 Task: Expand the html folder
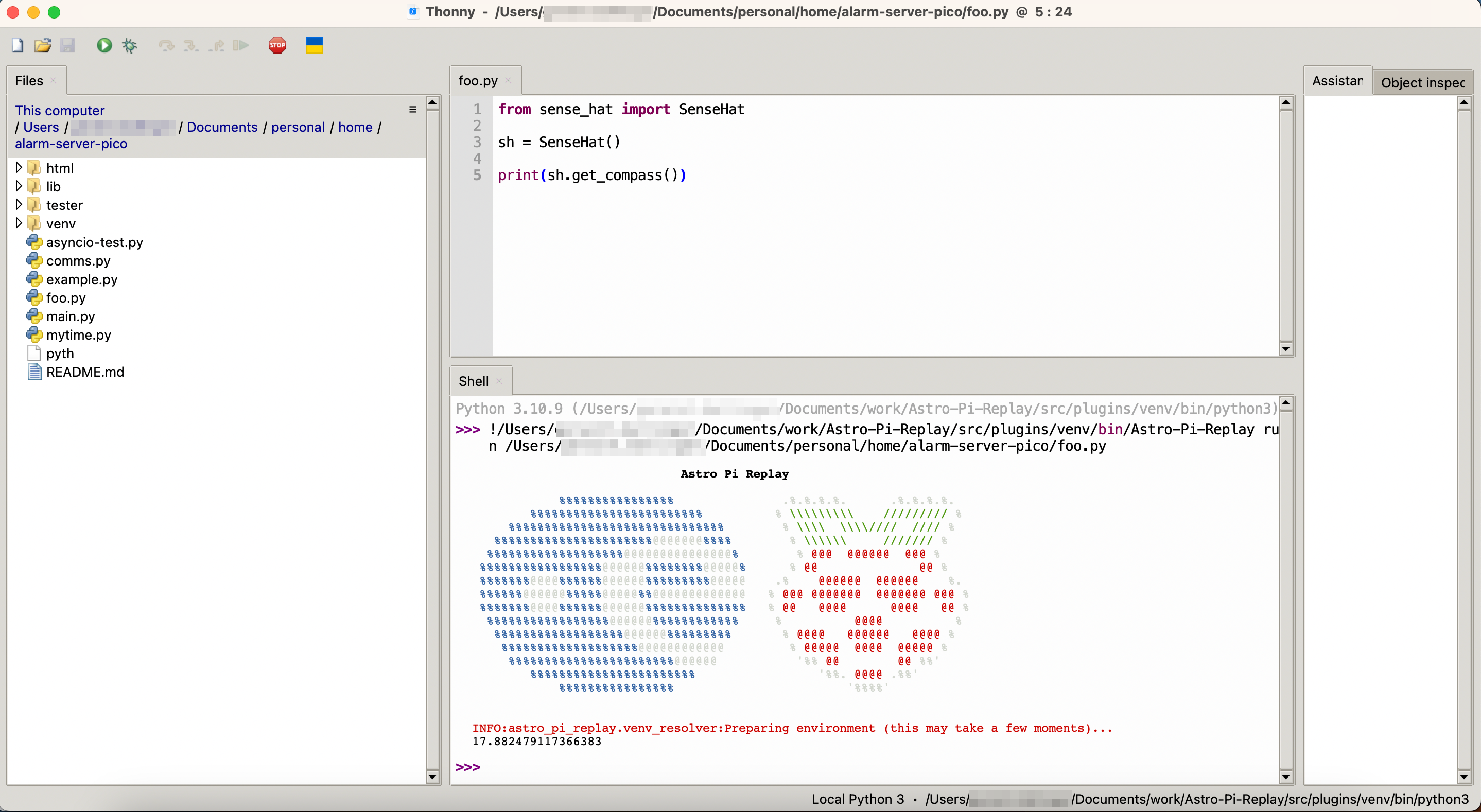click(19, 168)
